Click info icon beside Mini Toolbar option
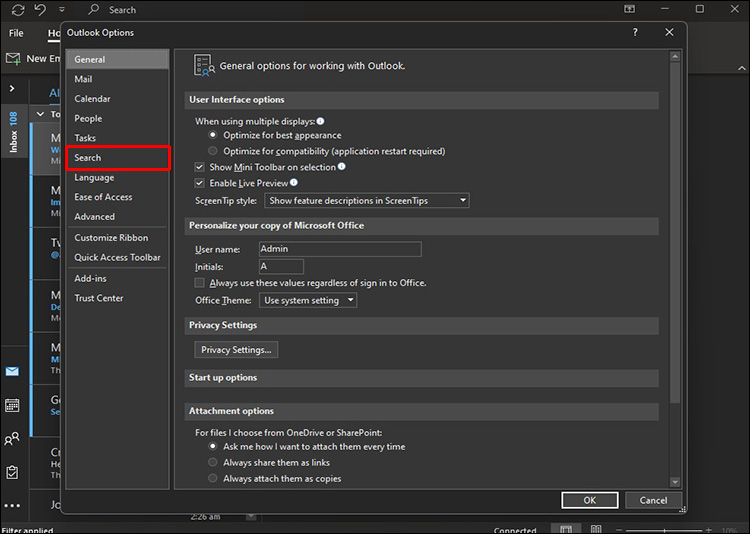 tap(342, 167)
